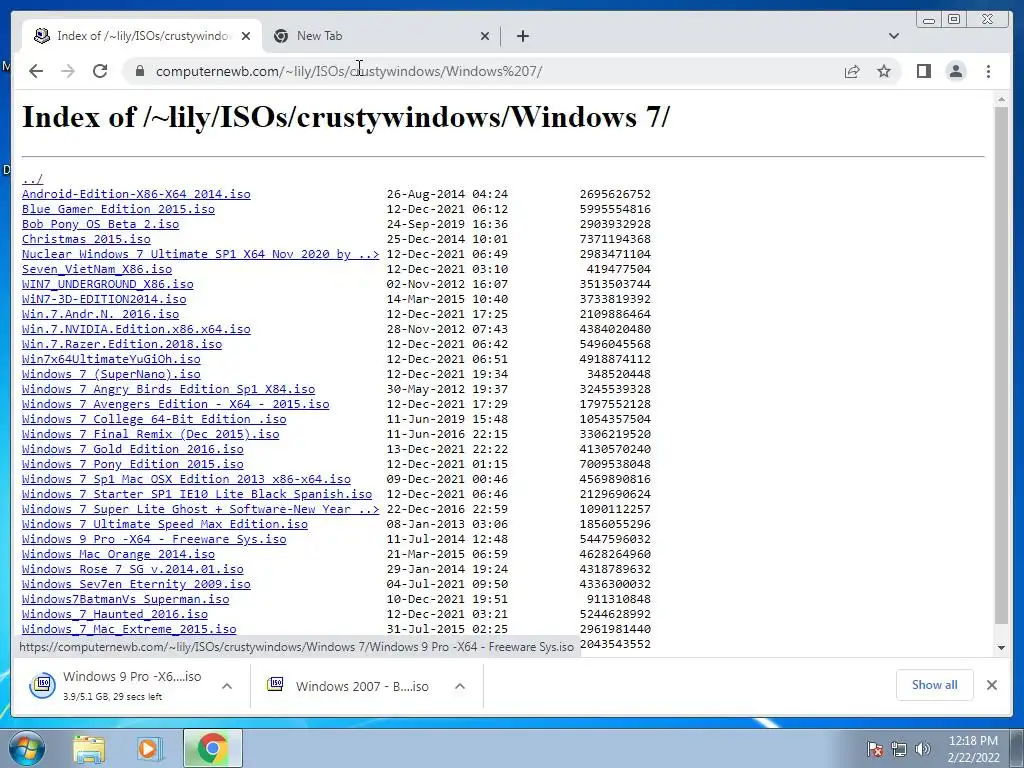Image resolution: width=1024 pixels, height=768 pixels.
Task: View site info via the padlock icon
Action: 139,71
